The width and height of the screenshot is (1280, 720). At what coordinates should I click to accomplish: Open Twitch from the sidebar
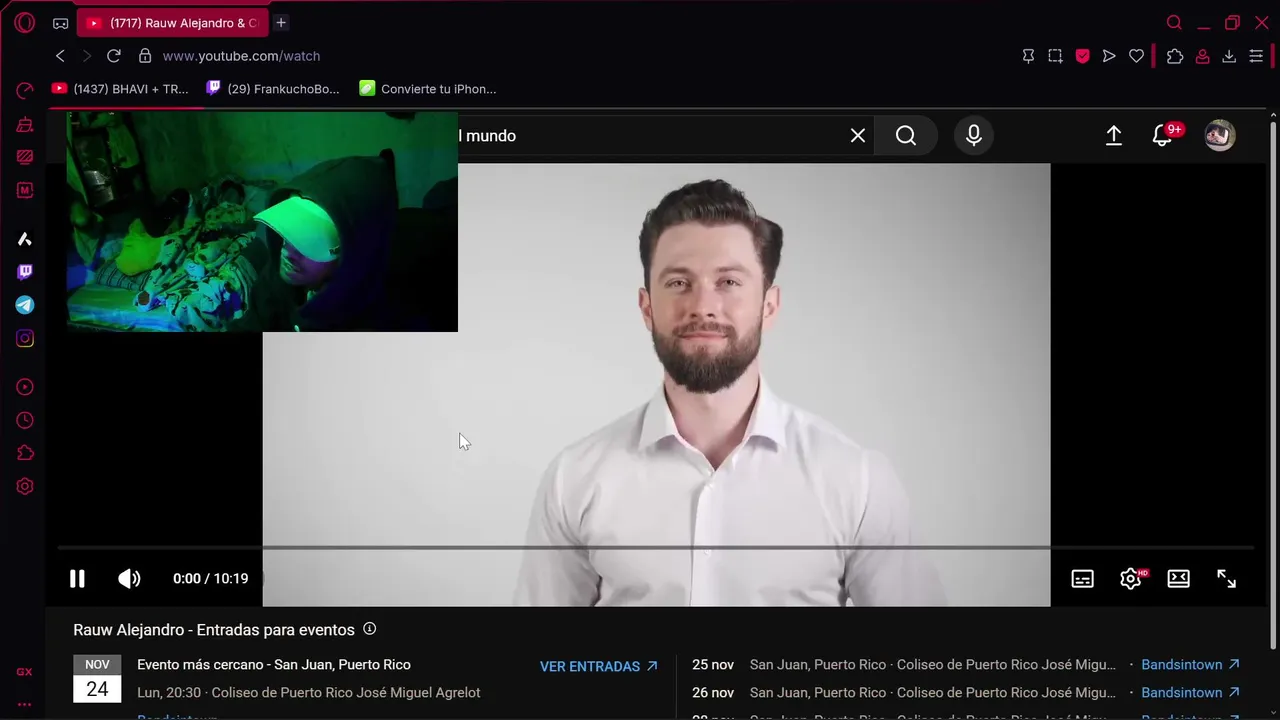click(25, 272)
